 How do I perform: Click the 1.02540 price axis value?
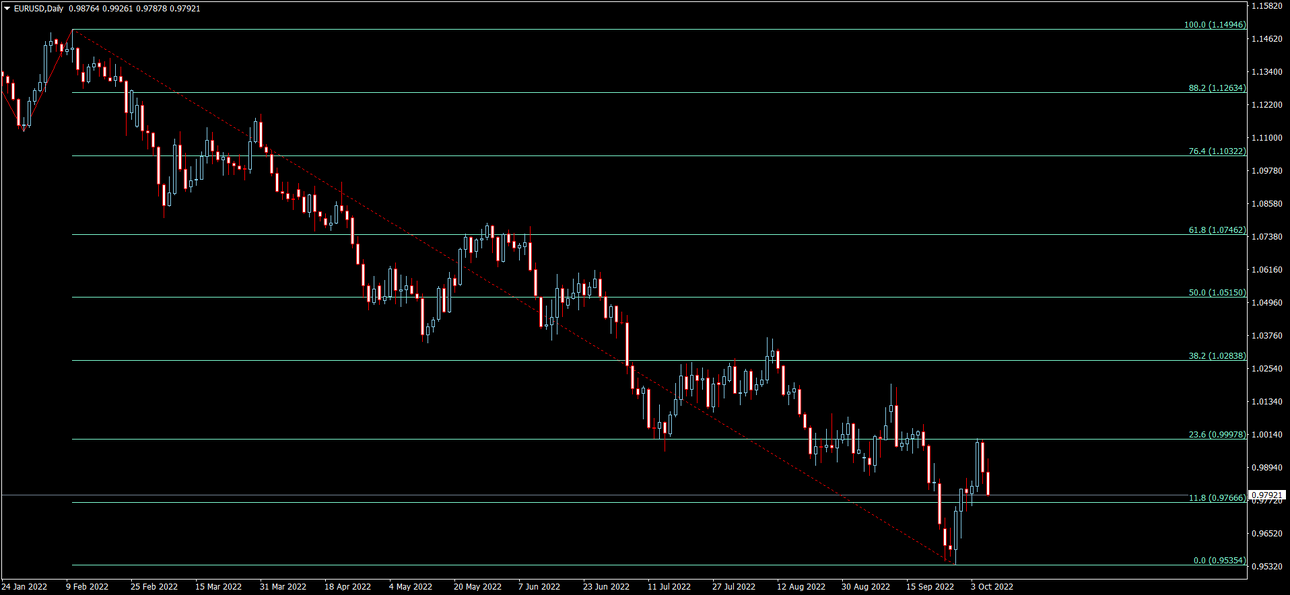(x=1268, y=369)
